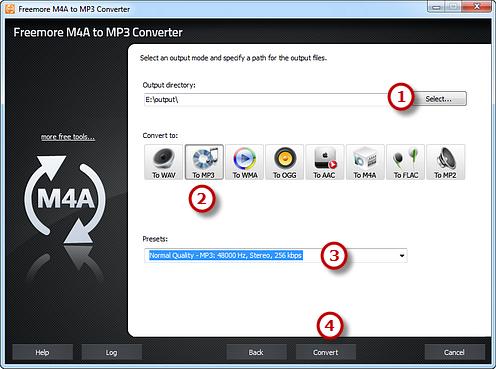Select the To WAV format icon
This screenshot has width=496, height=369.
[x=164, y=162]
